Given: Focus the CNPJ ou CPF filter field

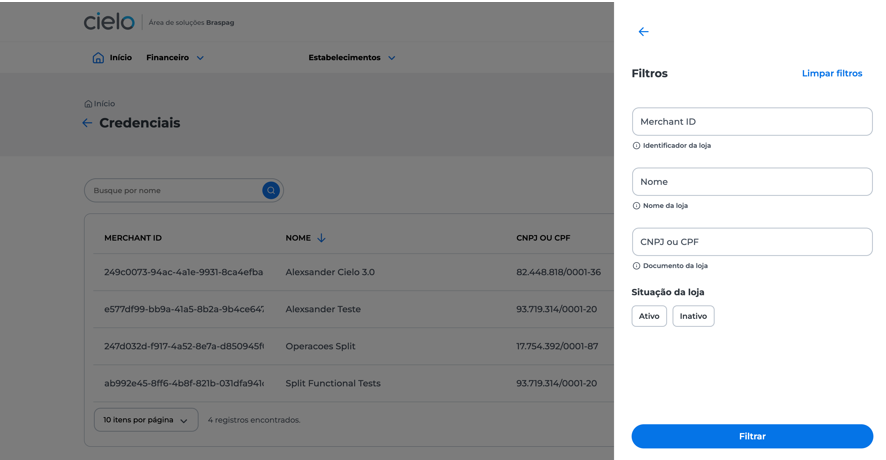Looking at the screenshot, I should point(752,242).
